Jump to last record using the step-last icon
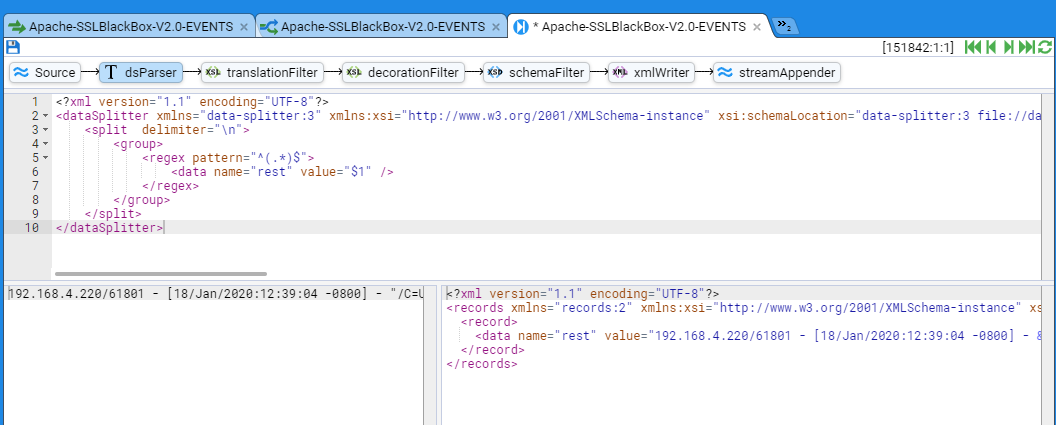Screen dimensions: 1056x425 (x=1026, y=47)
